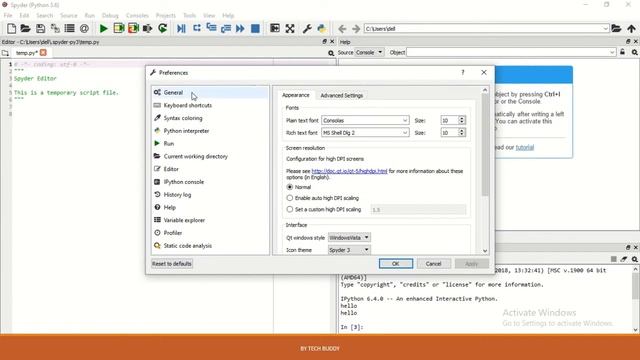
Task: Click the Save file toolbar icon
Action: (x=40, y=28)
